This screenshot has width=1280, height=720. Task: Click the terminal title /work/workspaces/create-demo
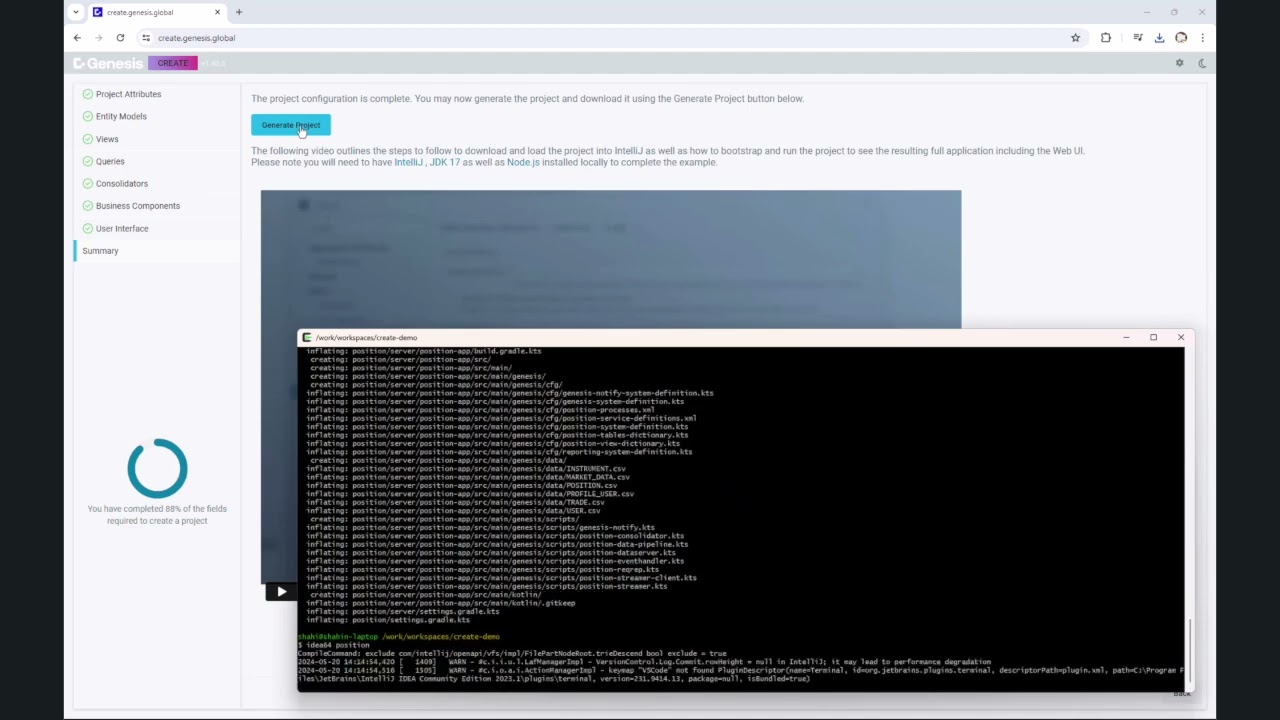(366, 338)
